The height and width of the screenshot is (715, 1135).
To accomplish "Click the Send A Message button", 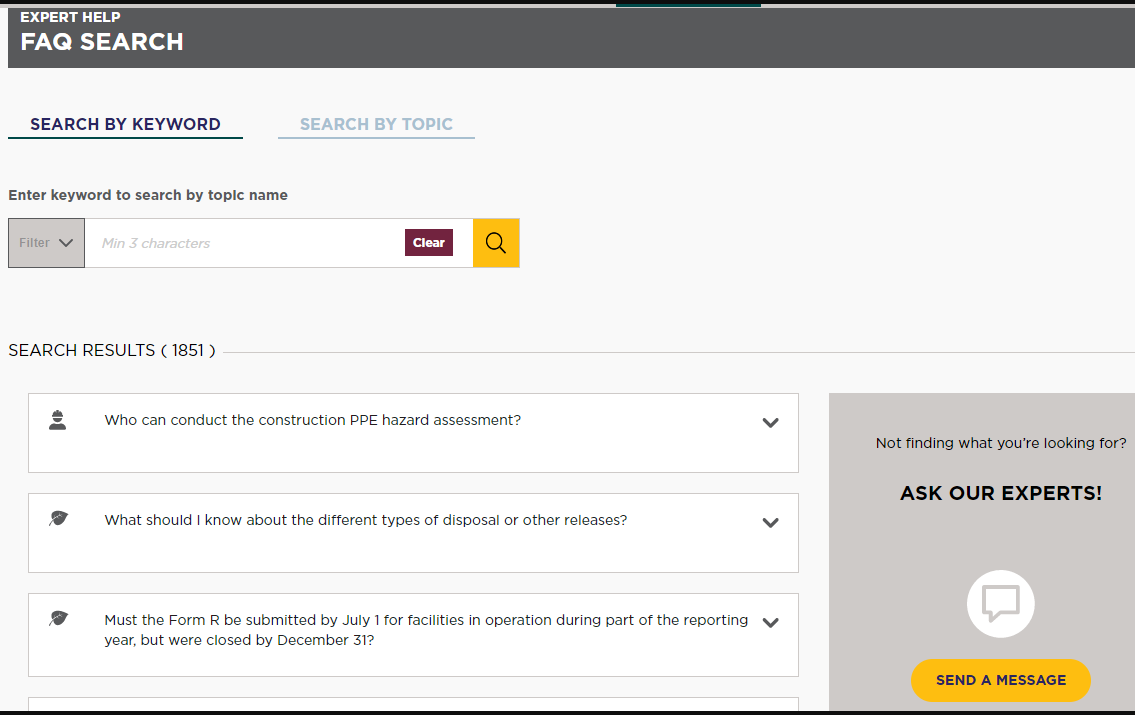I will (x=1000, y=680).
